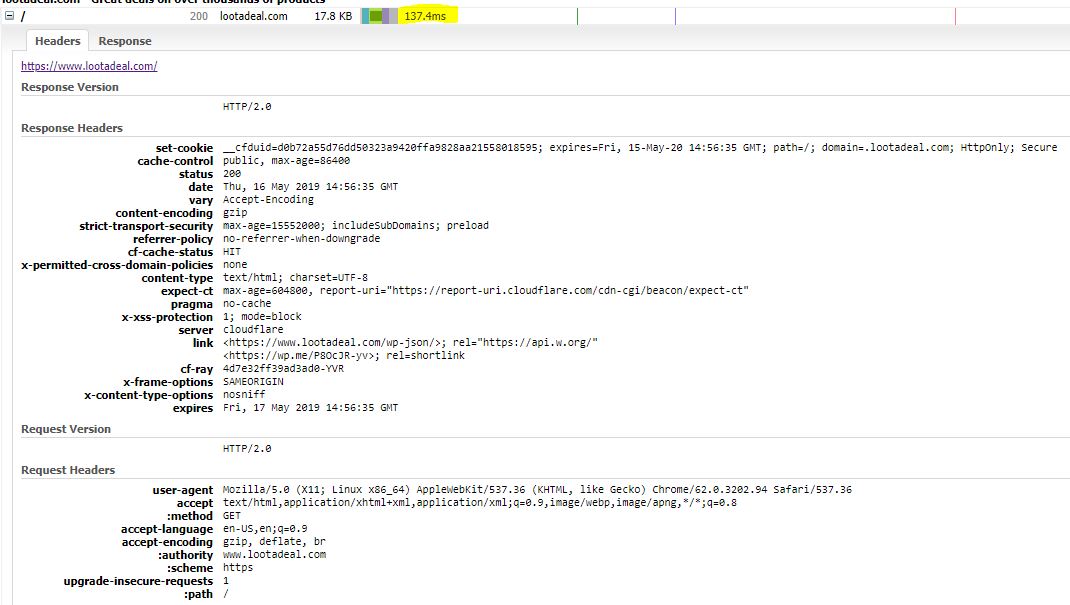
Task: Click the public, max-age=86400 value
Action: tap(286, 160)
